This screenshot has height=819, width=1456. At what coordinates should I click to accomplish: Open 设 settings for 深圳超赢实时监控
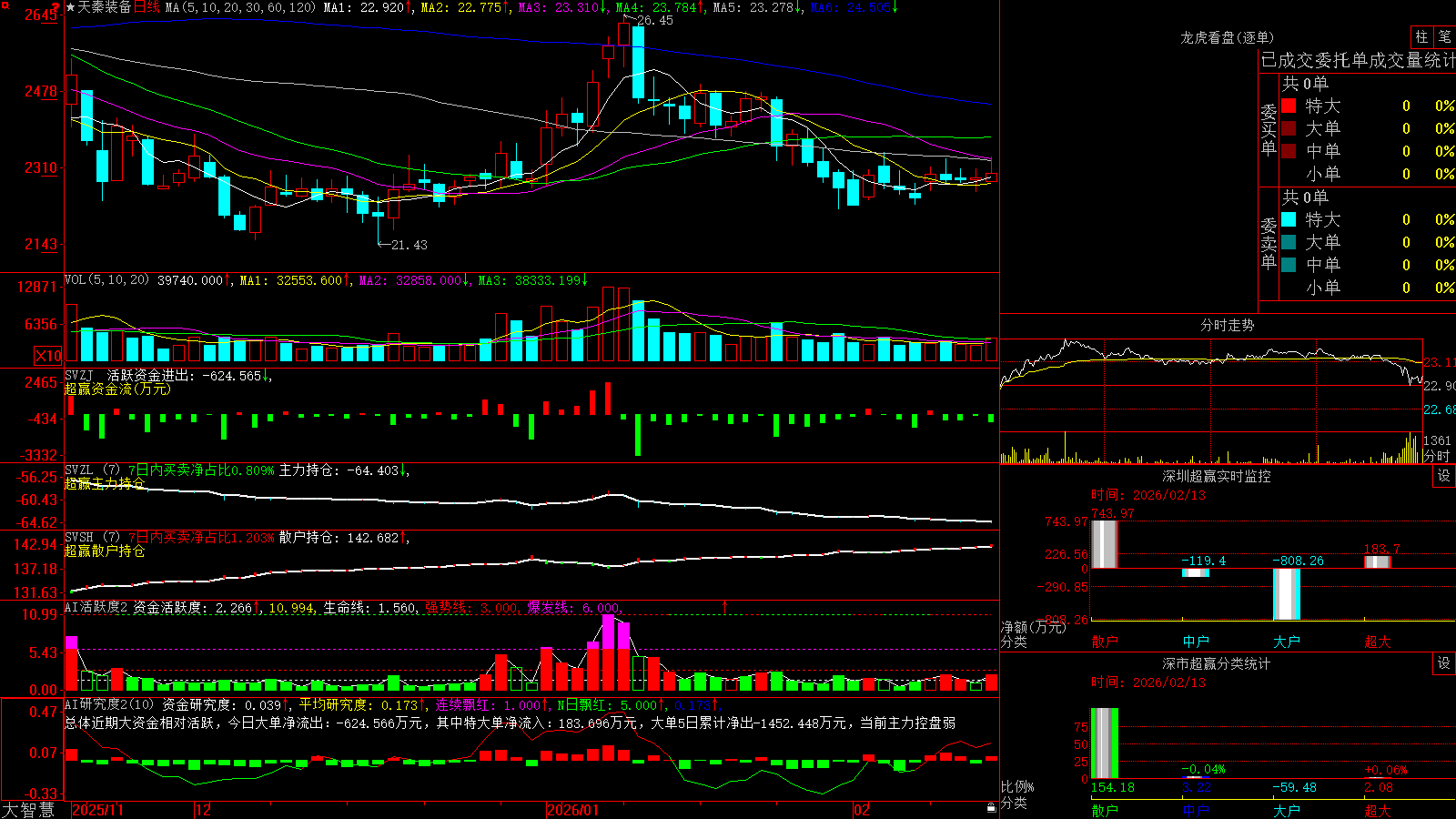tap(1444, 476)
